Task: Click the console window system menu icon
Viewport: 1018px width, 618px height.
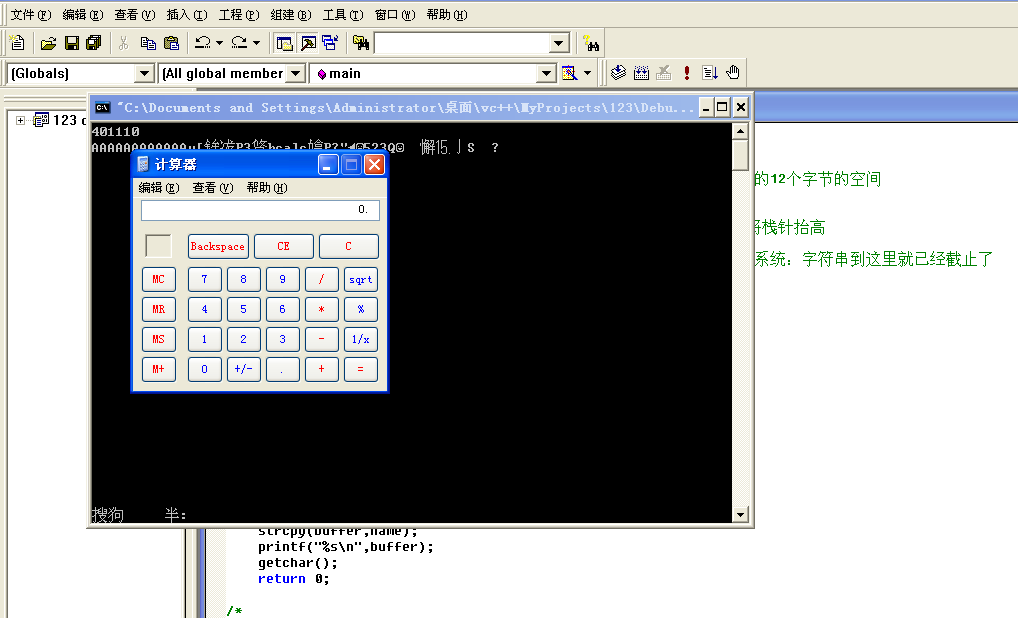Action: pyautogui.click(x=102, y=108)
